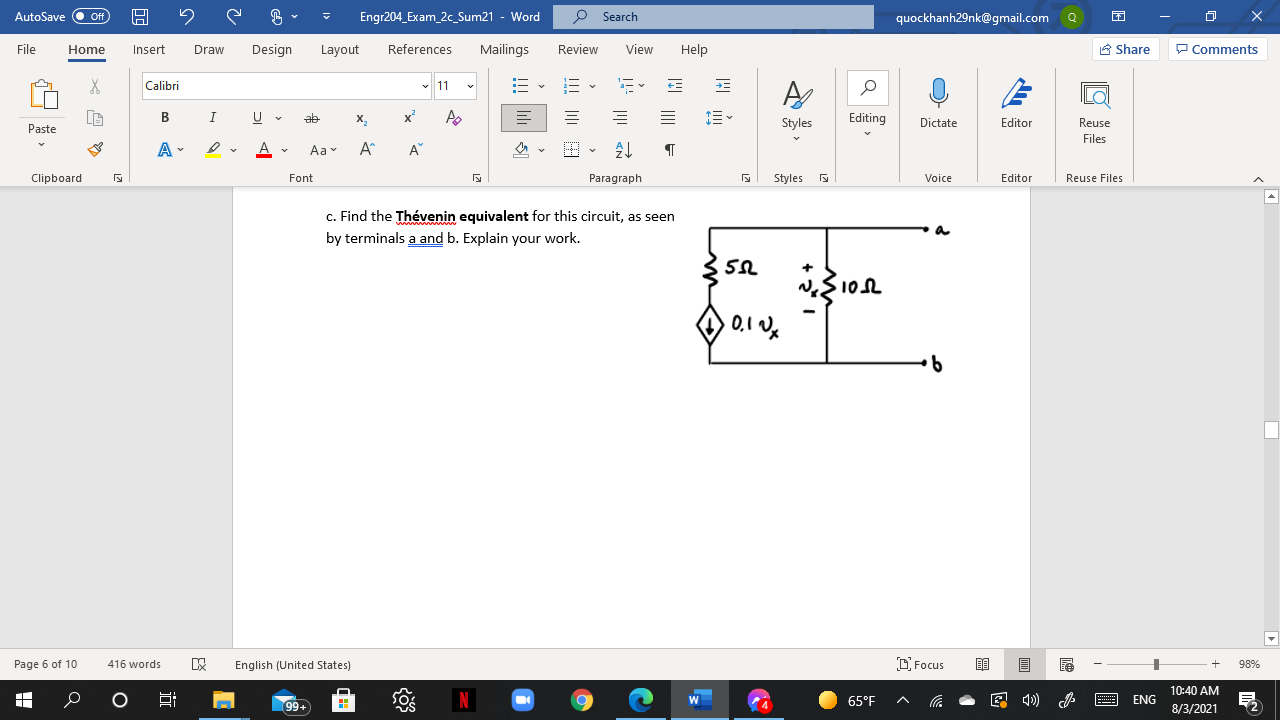Click the center alignment icon
This screenshot has height=720, width=1280.
(571, 117)
